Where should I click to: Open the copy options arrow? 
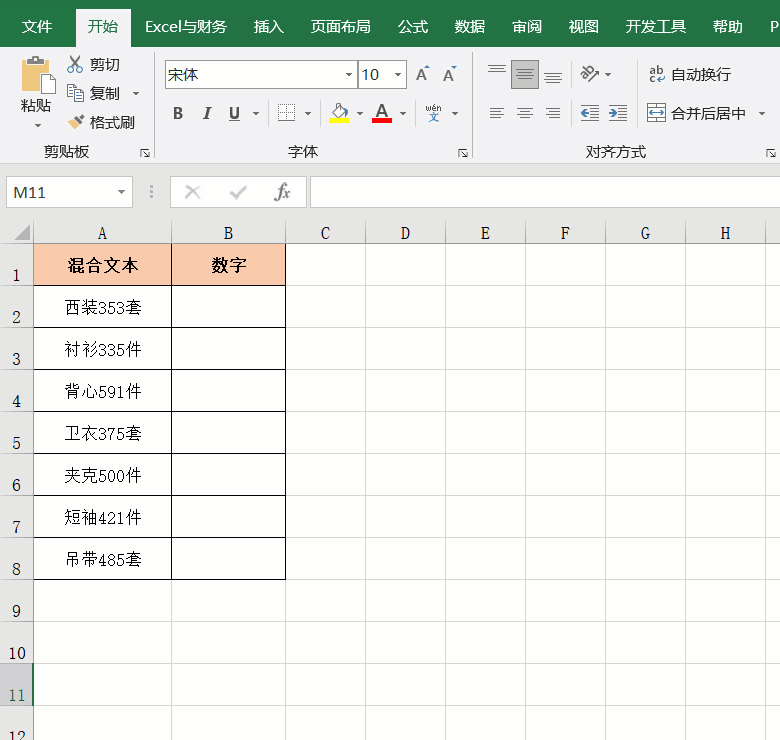point(136,93)
